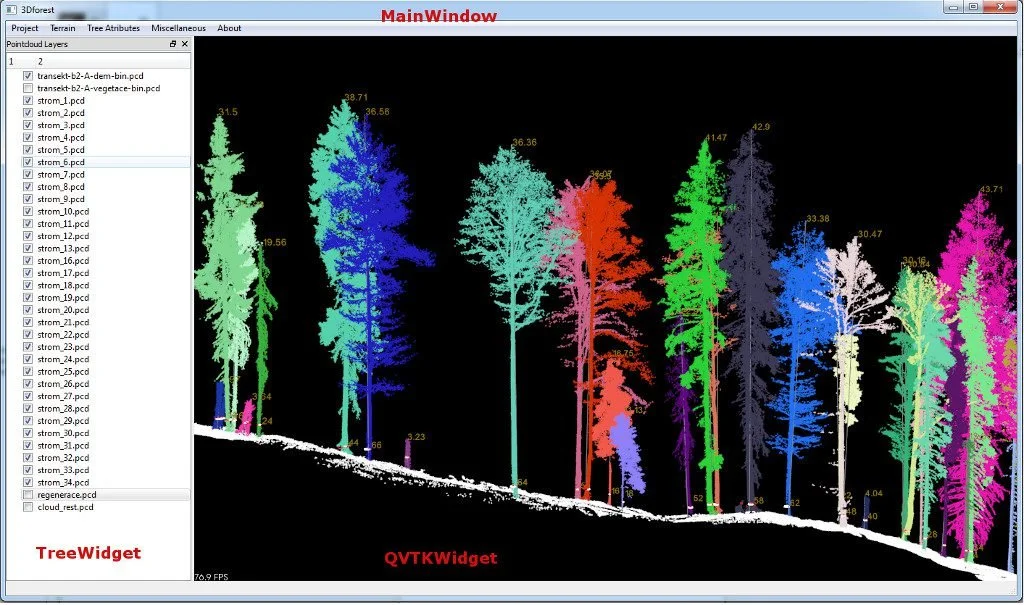Select the strom_28.pcd layer name

(x=63, y=408)
